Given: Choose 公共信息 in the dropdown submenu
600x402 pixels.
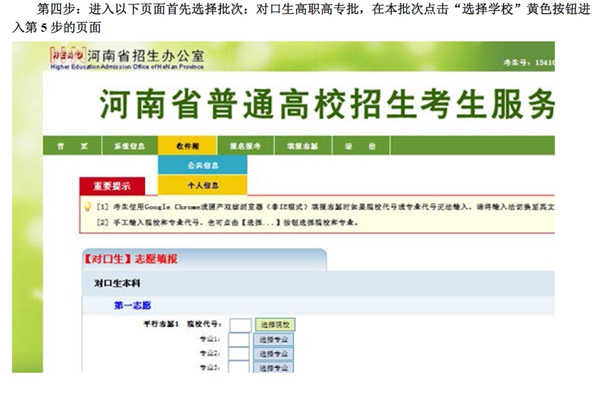Looking at the screenshot, I should point(202,165).
